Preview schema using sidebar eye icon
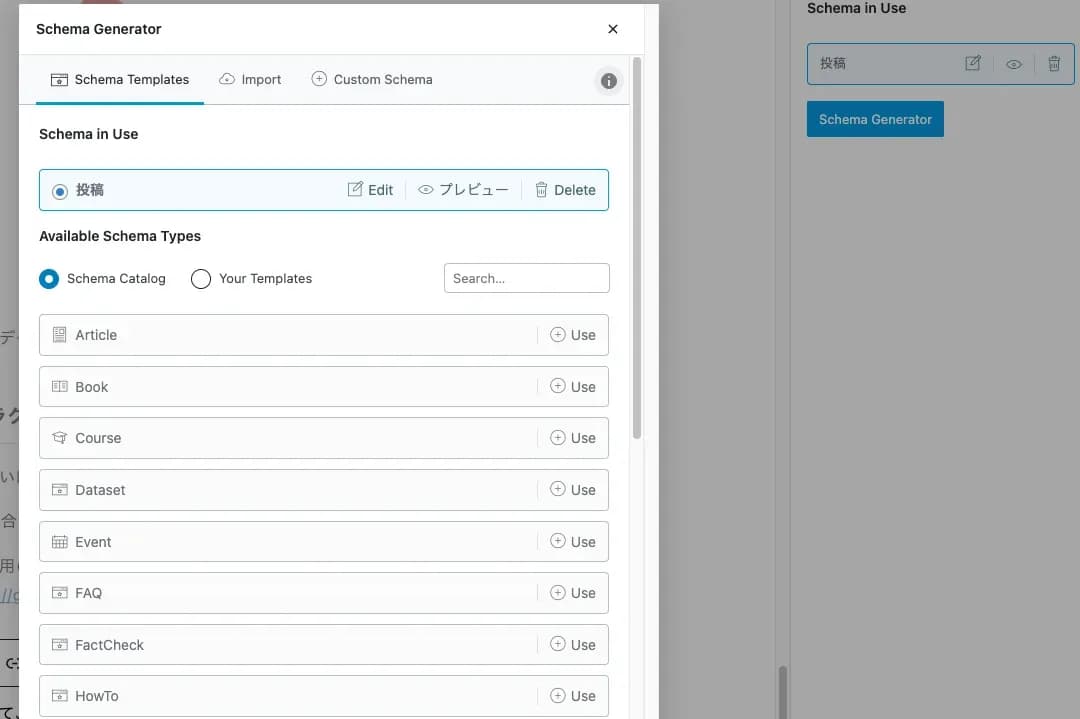This screenshot has width=1080, height=719. click(x=1014, y=64)
